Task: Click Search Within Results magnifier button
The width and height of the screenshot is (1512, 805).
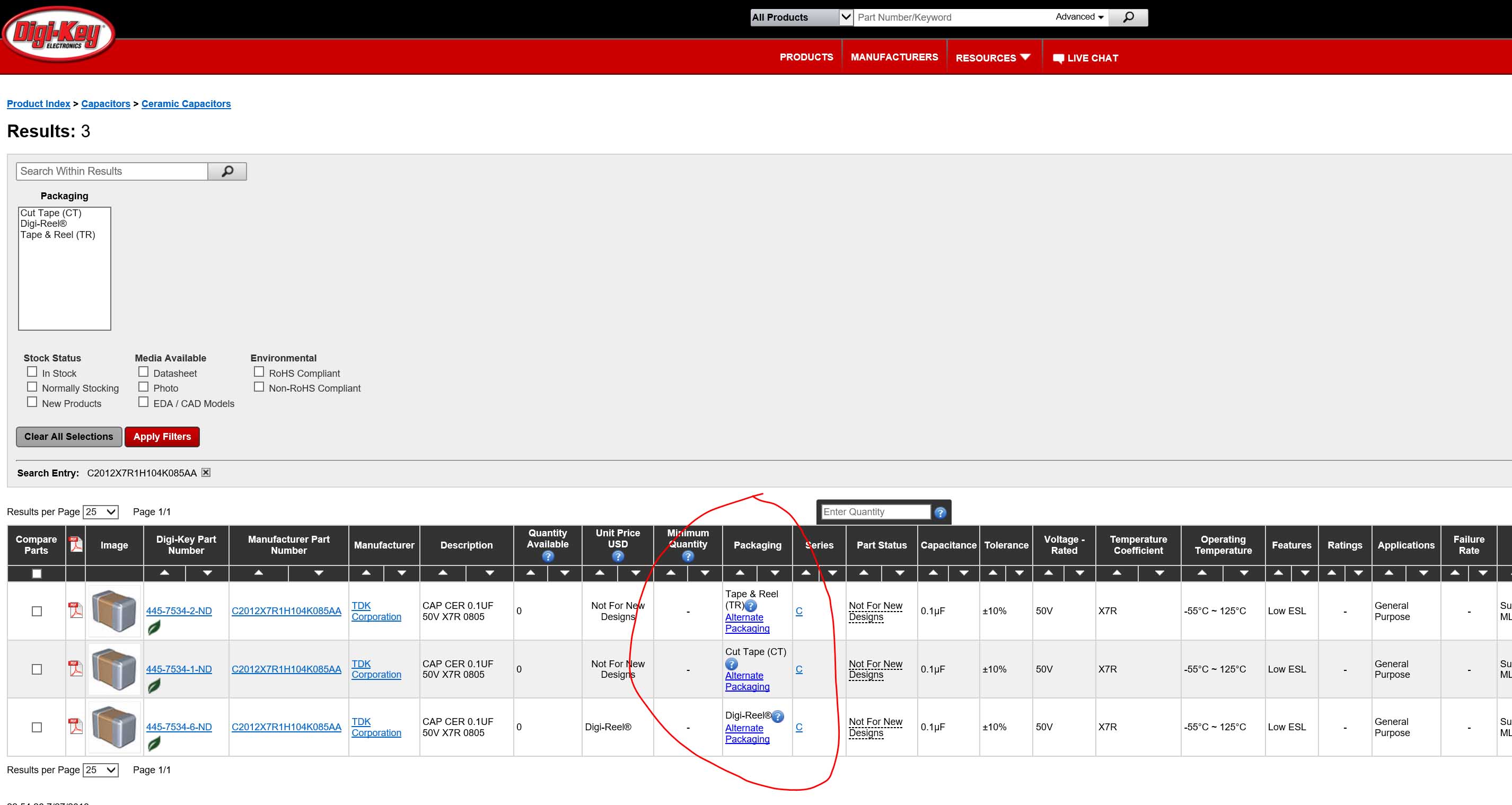Action: pos(227,171)
